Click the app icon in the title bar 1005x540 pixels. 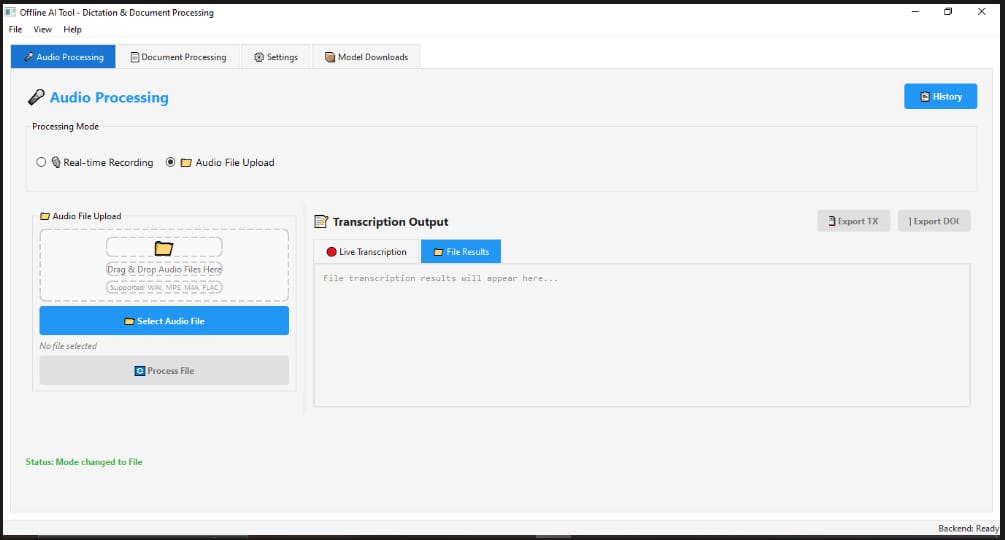10,12
